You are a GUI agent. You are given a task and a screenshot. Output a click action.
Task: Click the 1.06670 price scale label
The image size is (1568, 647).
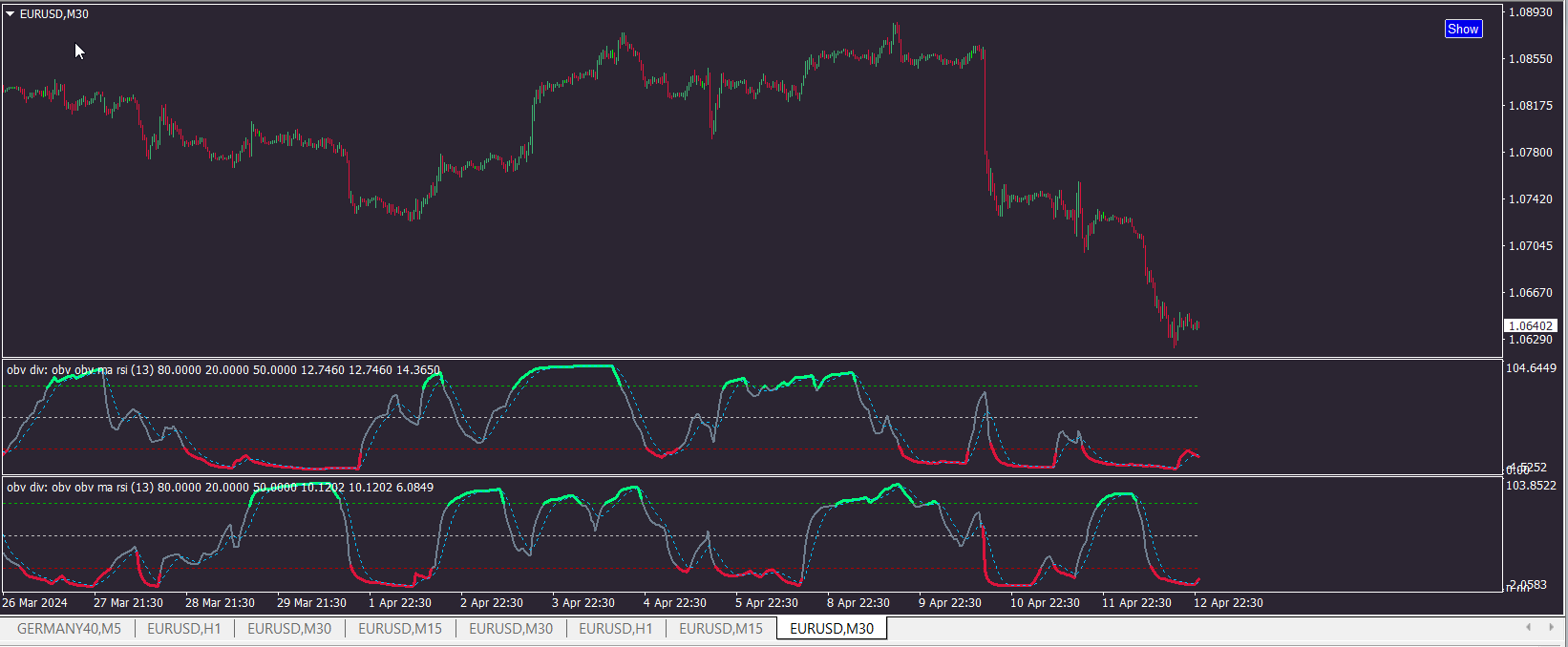(1531, 293)
